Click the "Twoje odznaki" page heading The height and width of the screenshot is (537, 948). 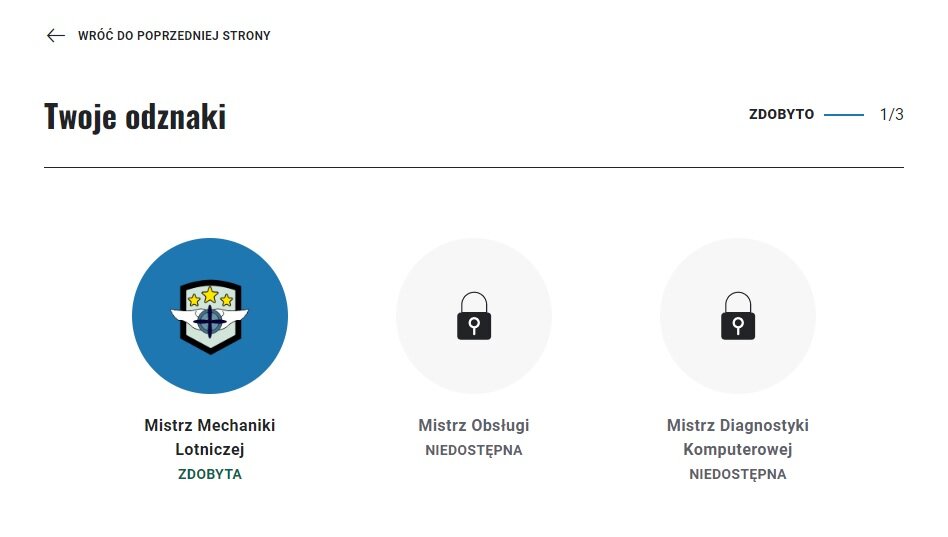135,117
